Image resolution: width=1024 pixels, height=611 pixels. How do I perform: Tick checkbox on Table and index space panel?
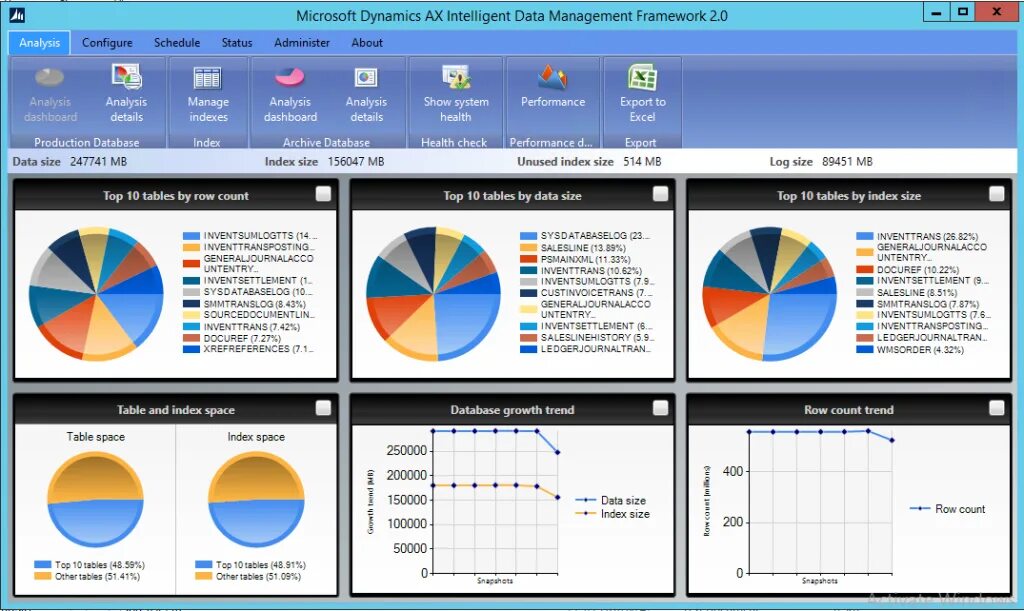click(x=323, y=408)
